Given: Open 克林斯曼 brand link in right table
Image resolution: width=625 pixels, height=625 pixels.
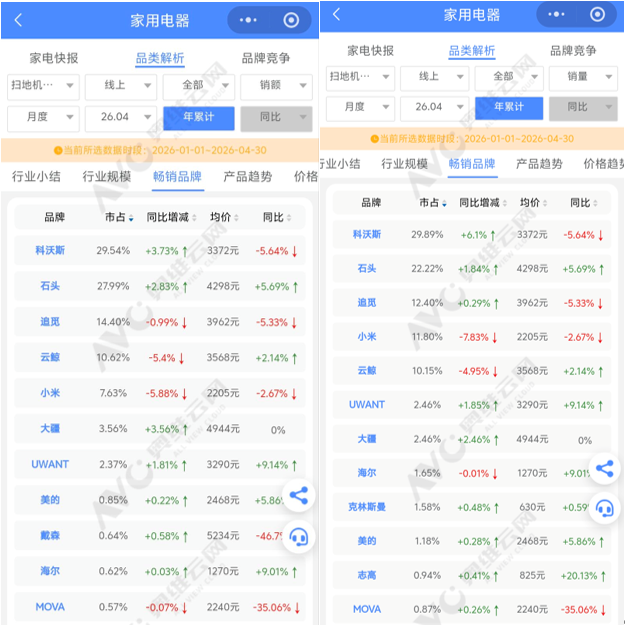Looking at the screenshot, I should (367, 507).
